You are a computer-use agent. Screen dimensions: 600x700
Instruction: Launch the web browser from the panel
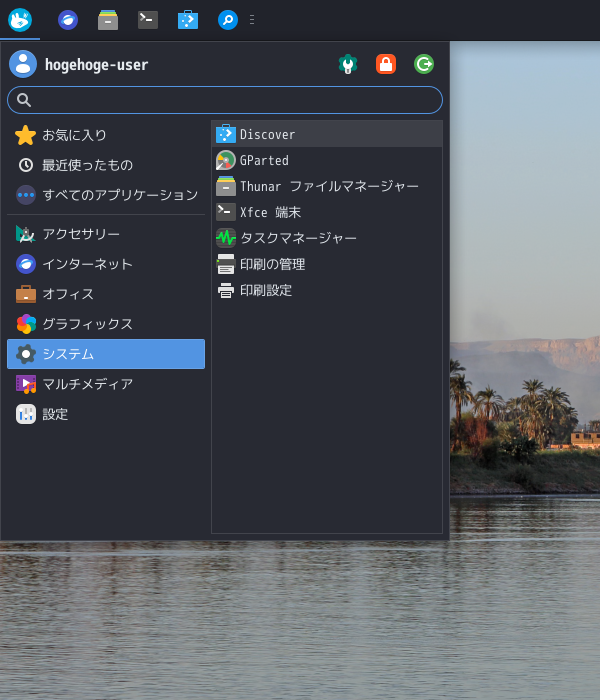[68, 20]
